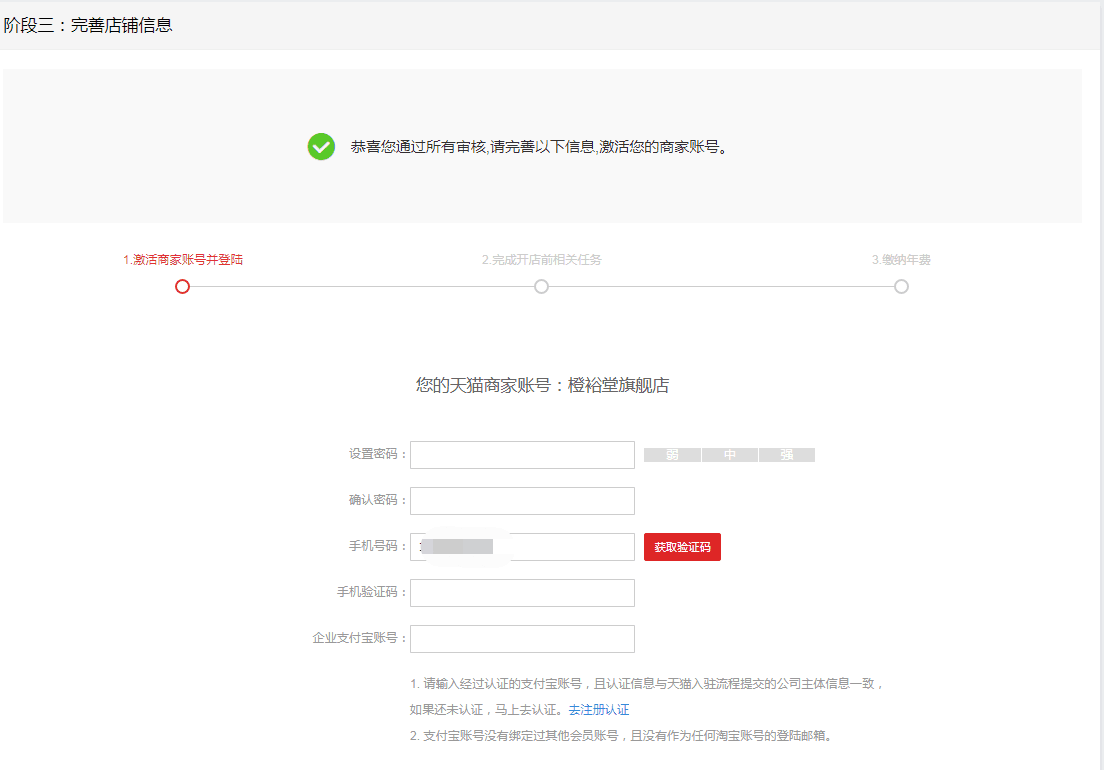
Task: Select step 3 circle 缴纳年费
Action: coord(901,286)
